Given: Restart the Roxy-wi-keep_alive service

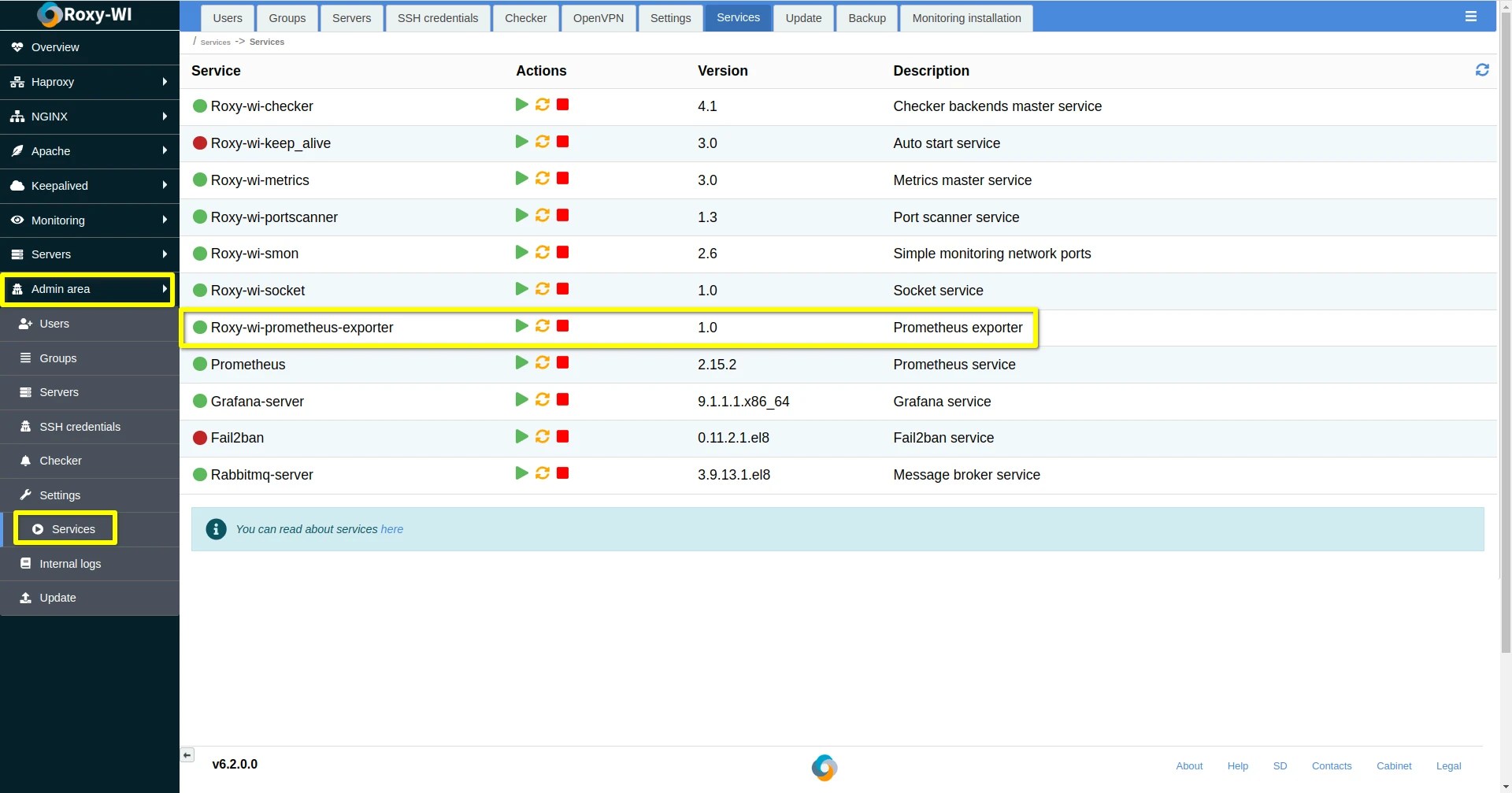Looking at the screenshot, I should pos(543,142).
